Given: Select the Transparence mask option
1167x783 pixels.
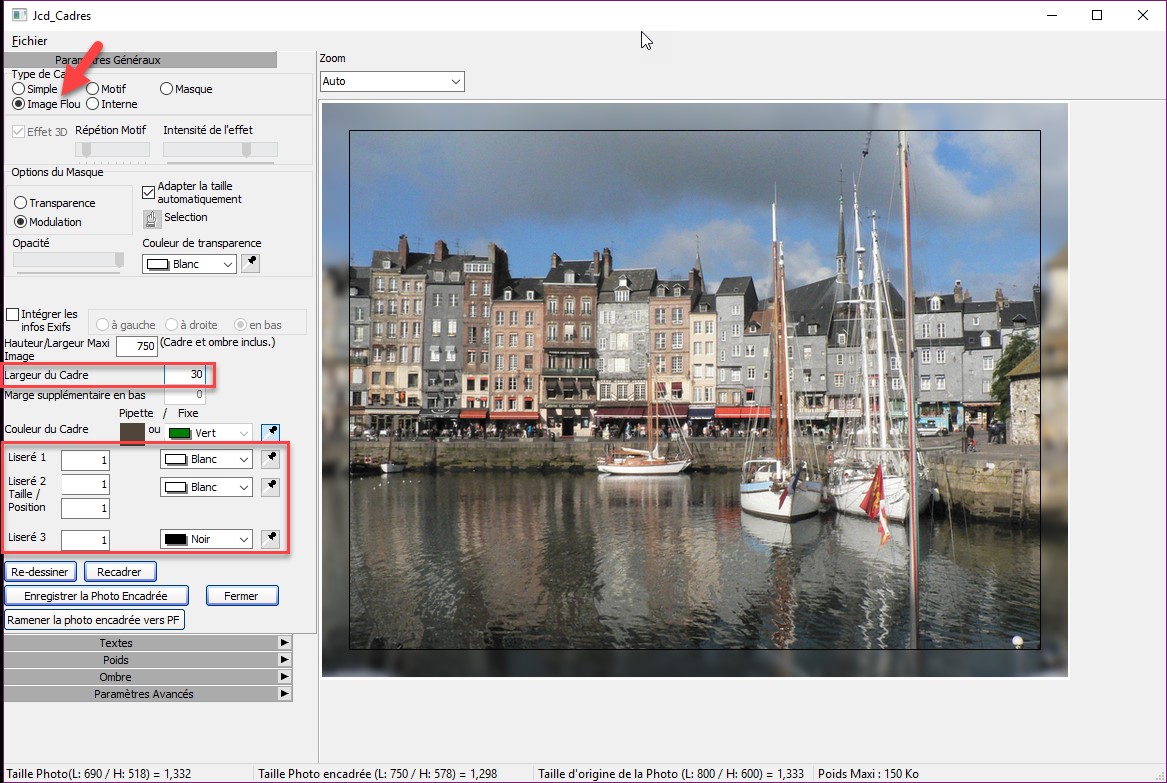Looking at the screenshot, I should [20, 203].
